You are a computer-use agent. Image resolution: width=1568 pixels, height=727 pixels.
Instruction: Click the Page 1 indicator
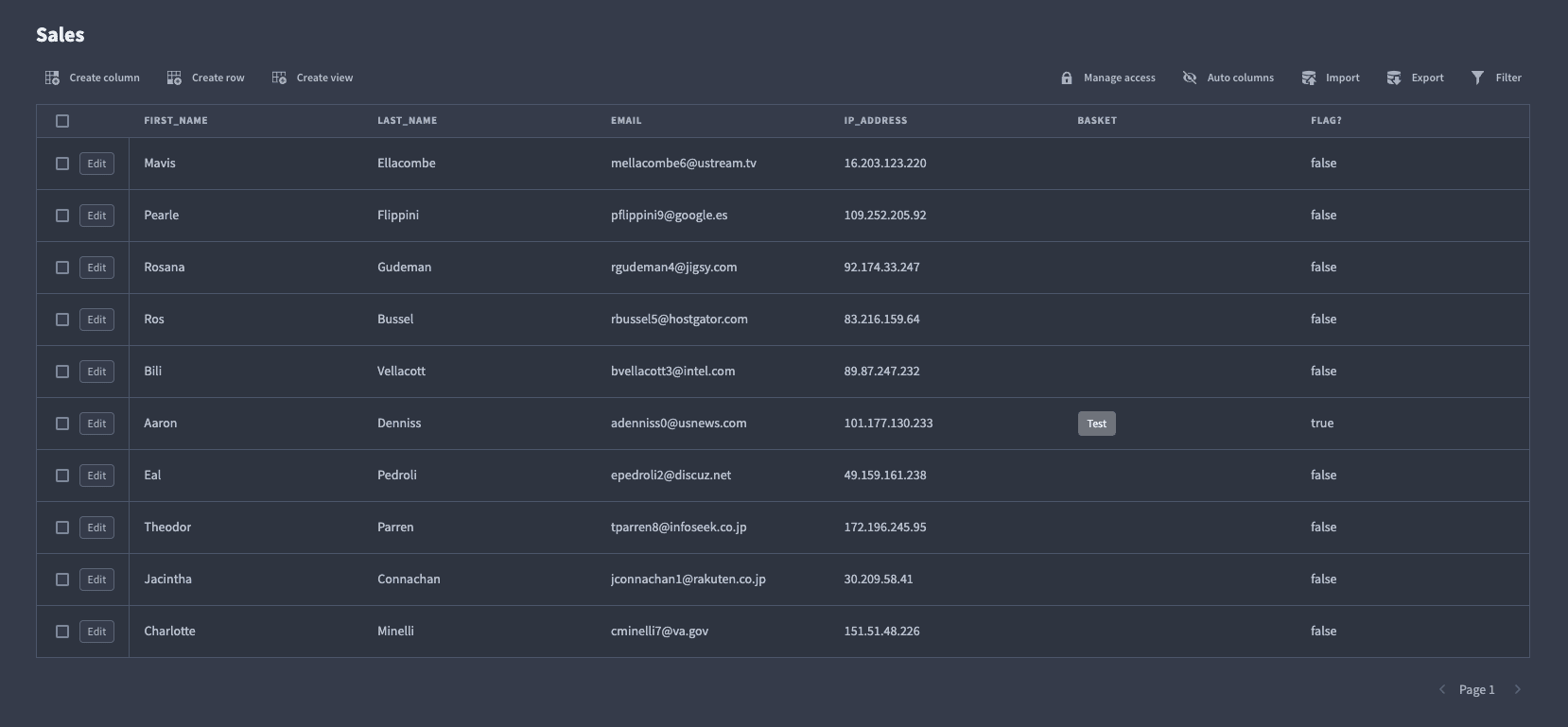click(x=1476, y=689)
